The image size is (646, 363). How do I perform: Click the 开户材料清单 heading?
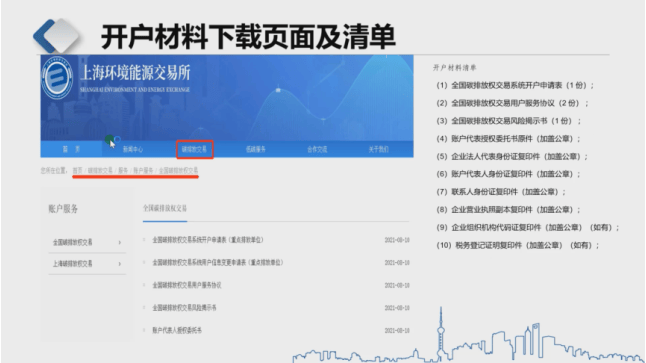pyautogui.click(x=454, y=68)
